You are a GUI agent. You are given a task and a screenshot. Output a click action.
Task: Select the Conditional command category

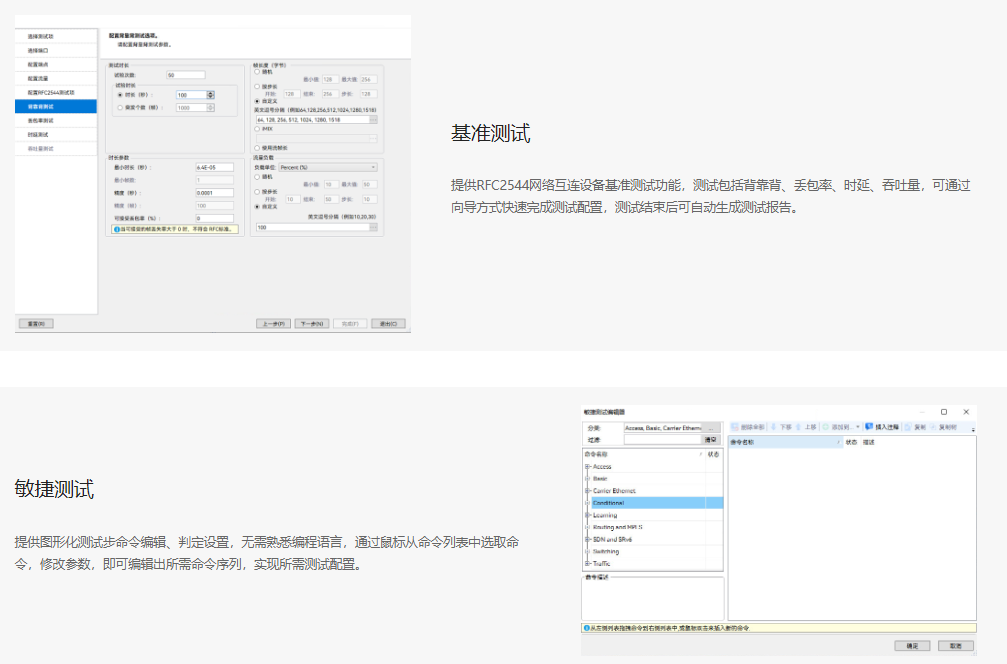tap(608, 503)
